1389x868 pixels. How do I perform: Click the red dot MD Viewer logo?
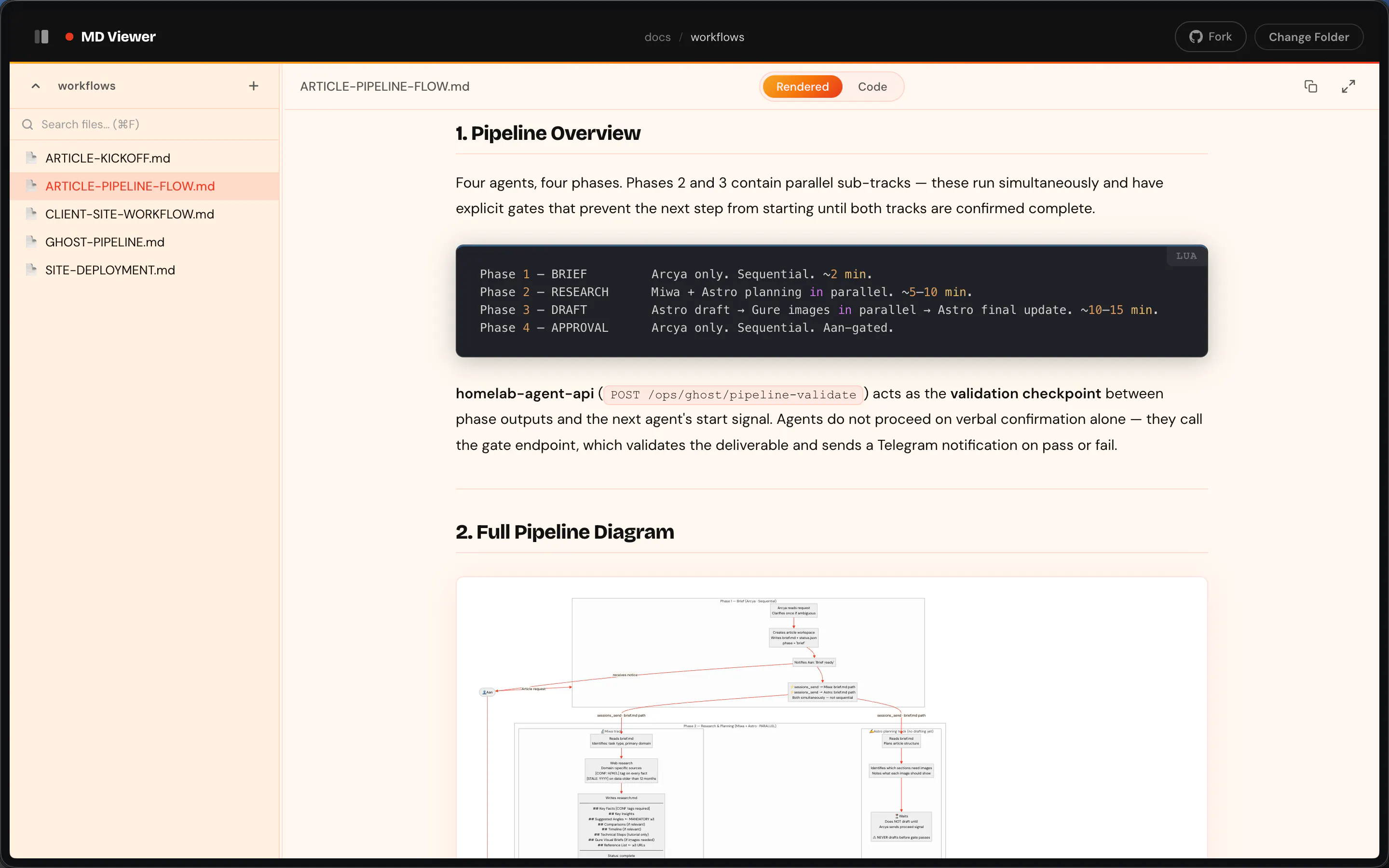69,37
